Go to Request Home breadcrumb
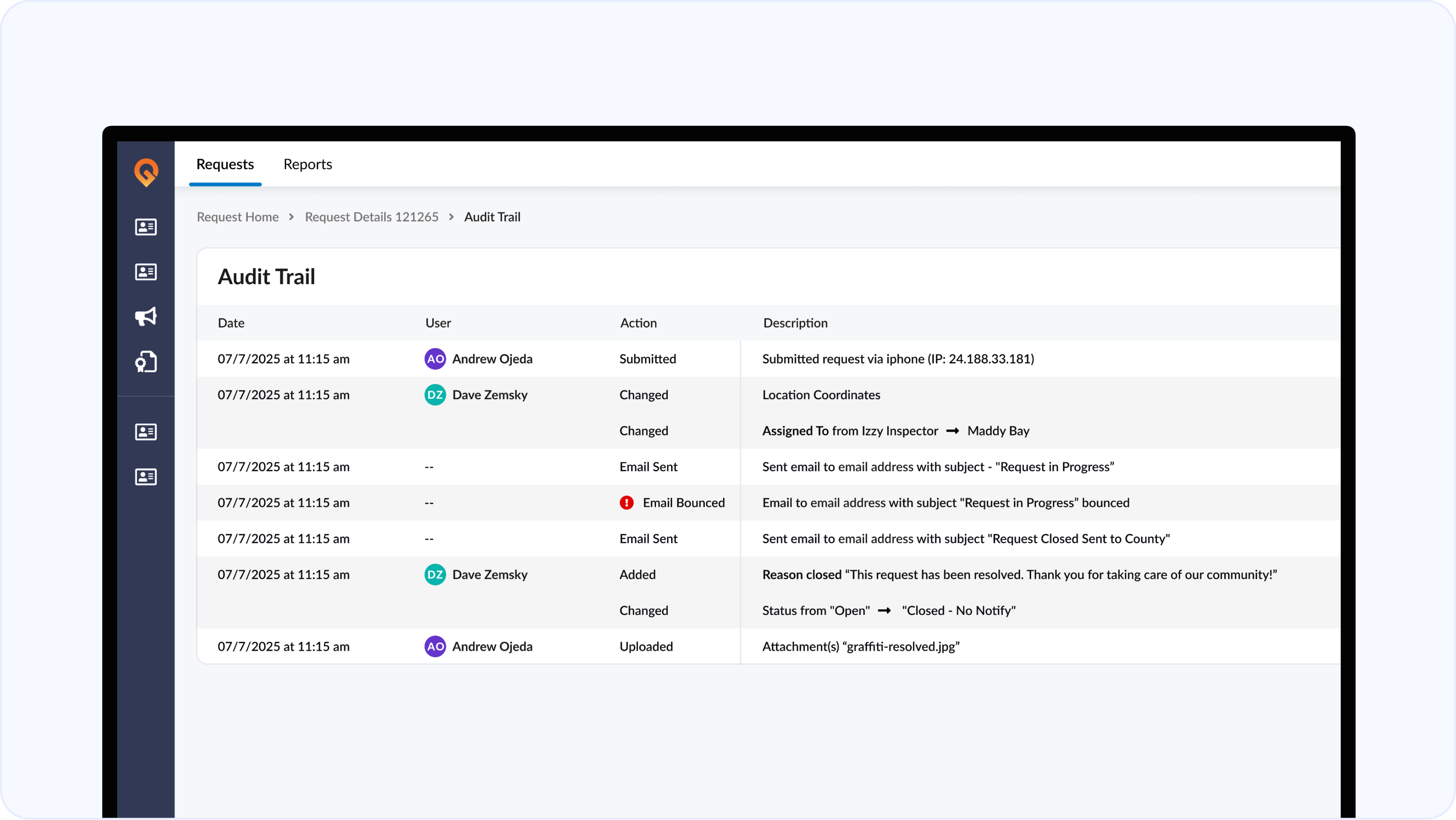This screenshot has width=1456, height=820. coord(238,217)
